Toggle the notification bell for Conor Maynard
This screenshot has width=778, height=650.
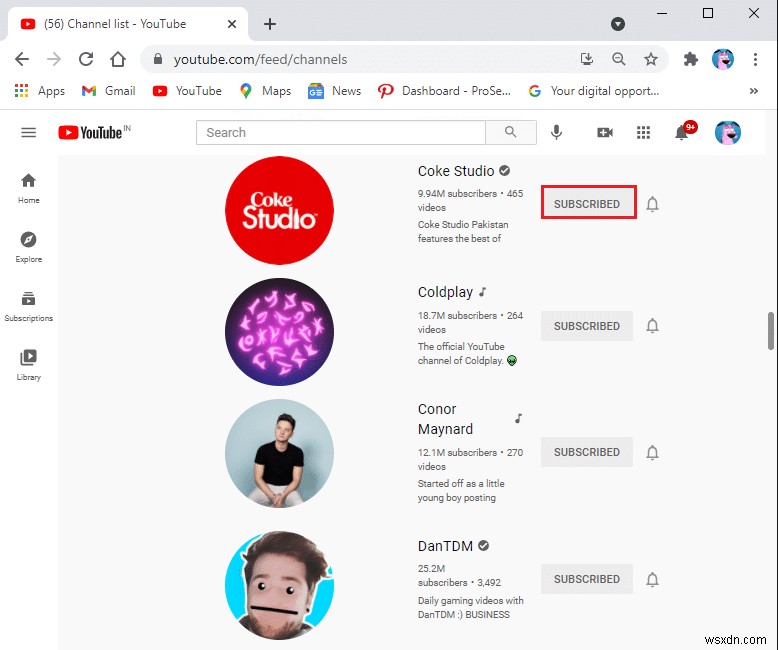(652, 453)
